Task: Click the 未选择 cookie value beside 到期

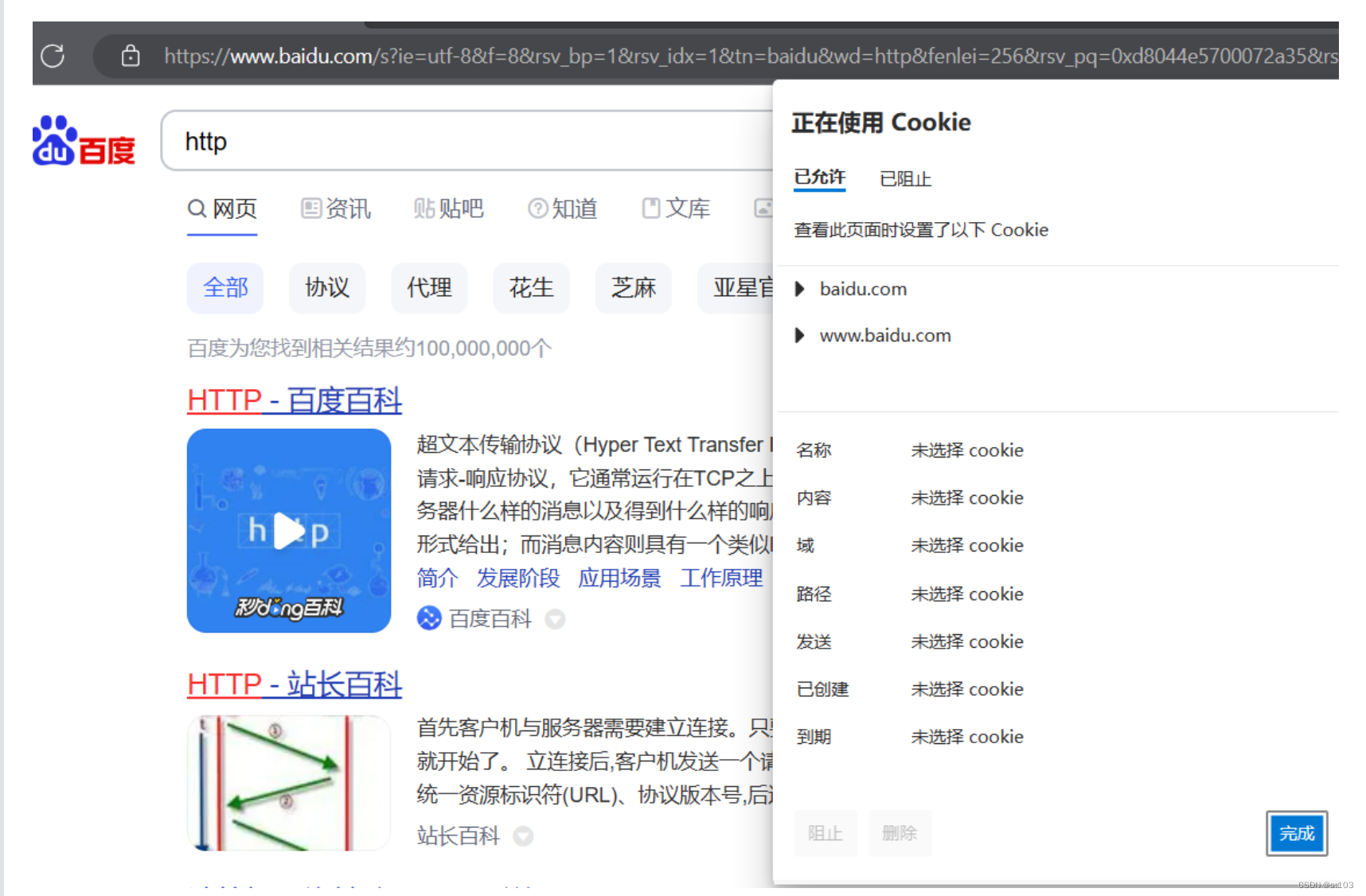Action: (x=967, y=738)
